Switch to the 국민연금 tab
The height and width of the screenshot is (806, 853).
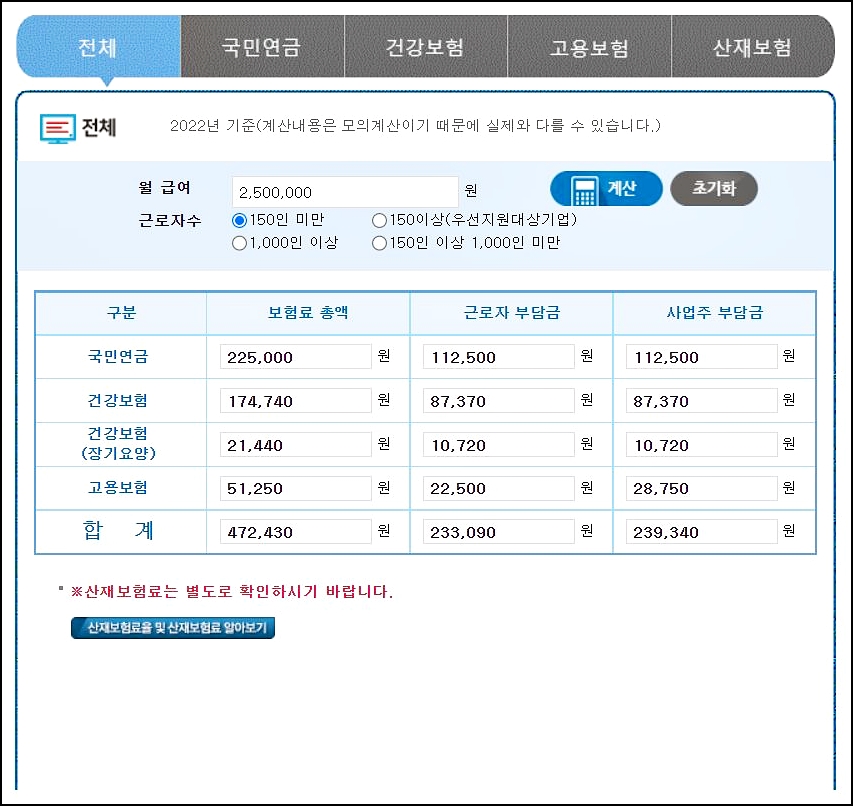262,47
